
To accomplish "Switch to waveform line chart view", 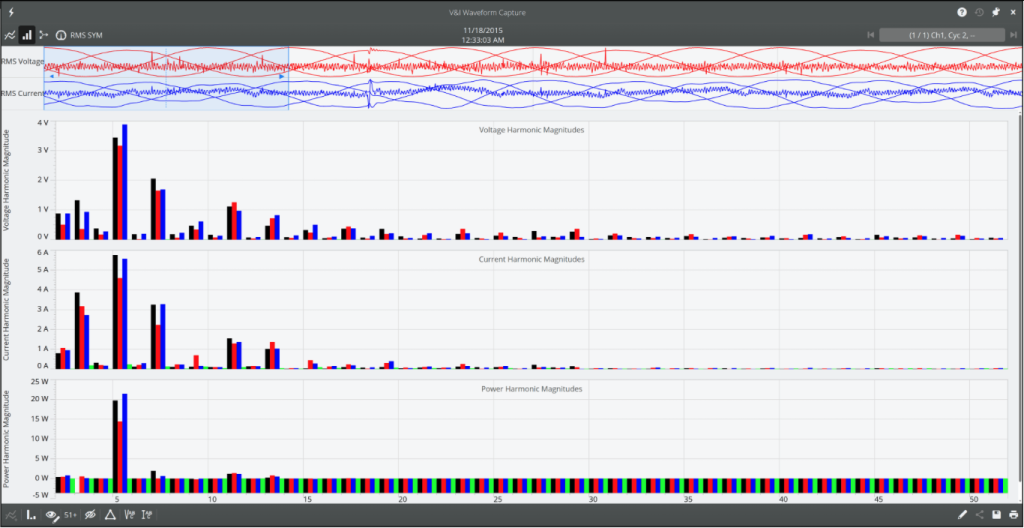I will (x=10, y=35).
